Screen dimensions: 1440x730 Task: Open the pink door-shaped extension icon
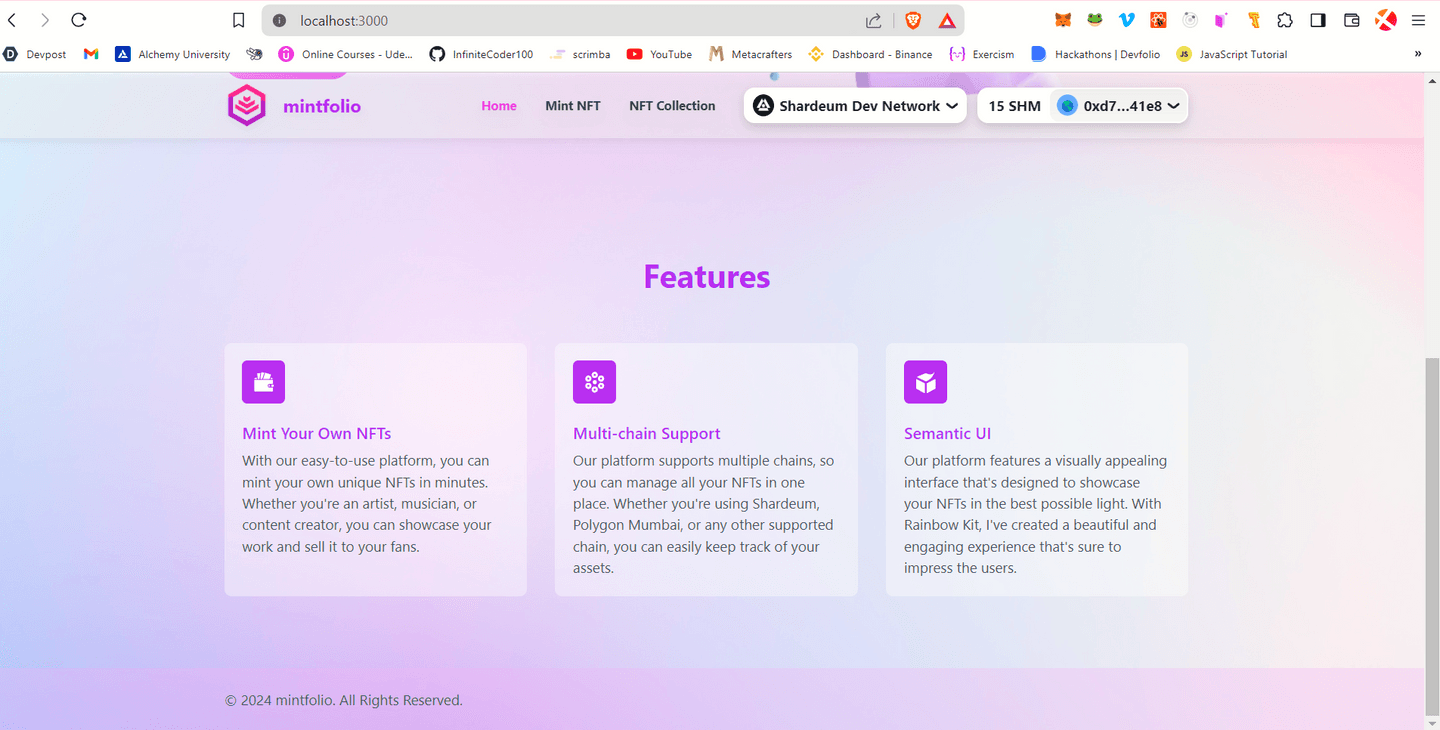pos(1221,20)
